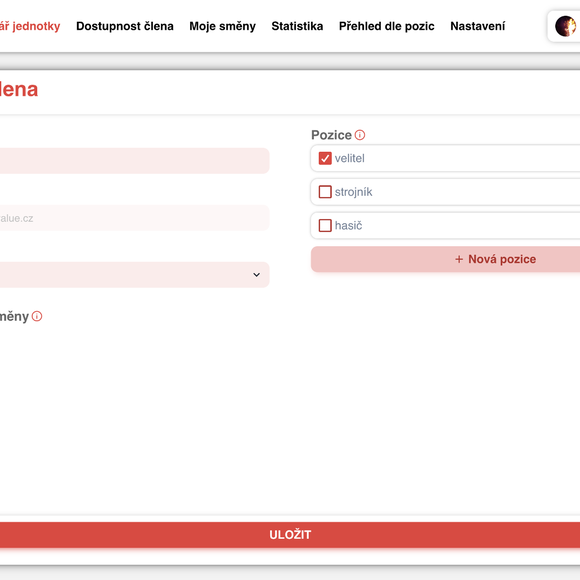Open Nastavení from the top navigation

click(478, 26)
